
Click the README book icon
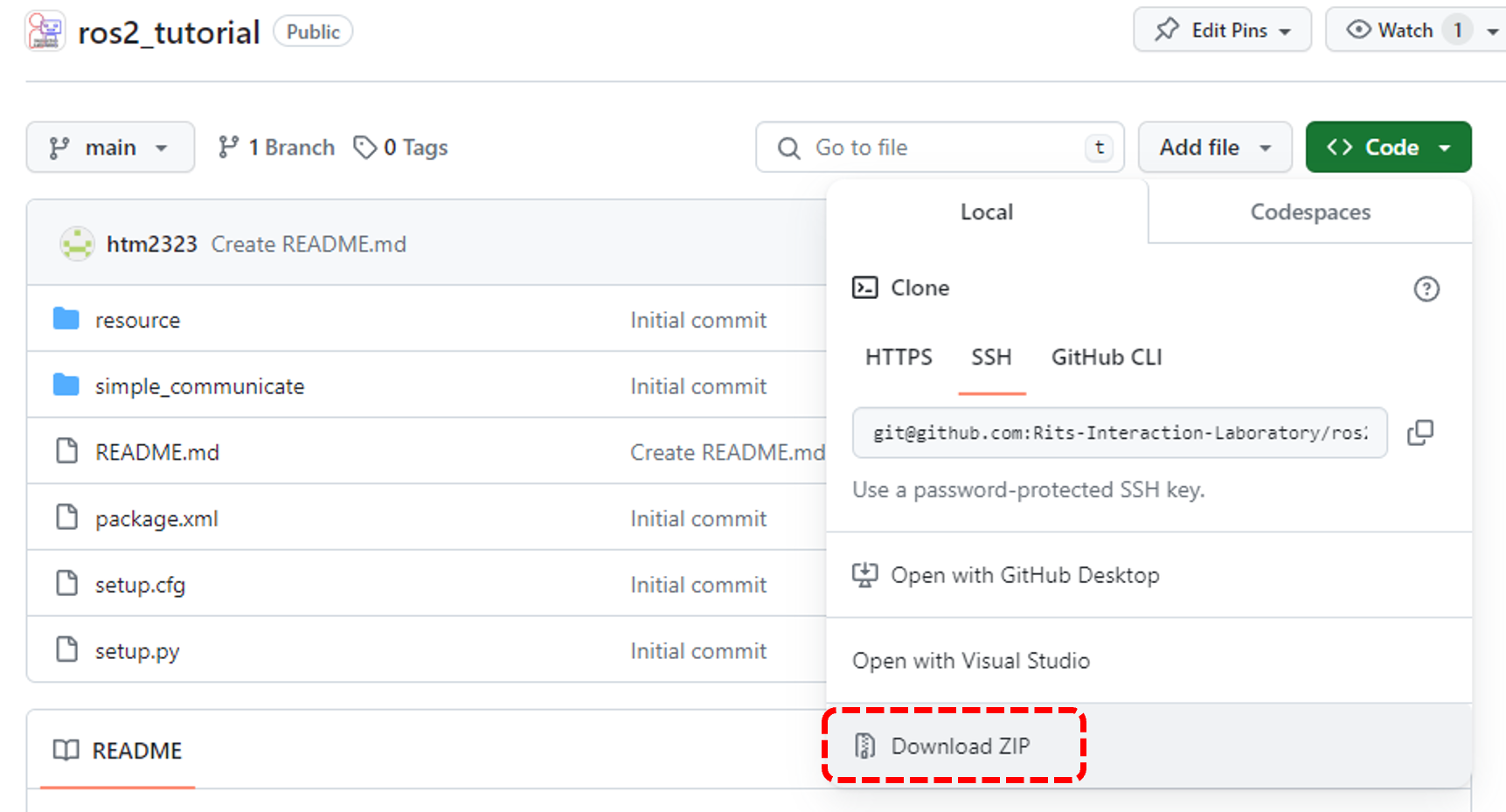point(66,750)
